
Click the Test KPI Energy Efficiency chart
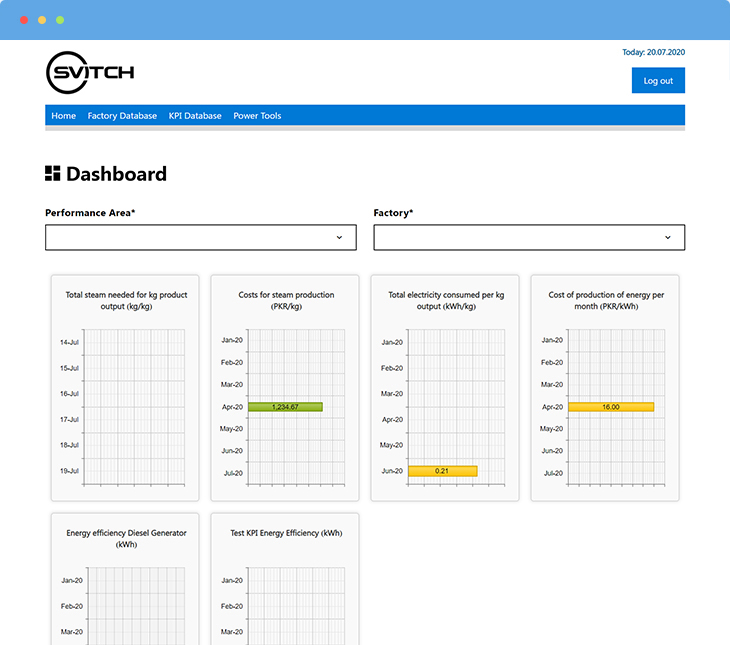(285, 580)
